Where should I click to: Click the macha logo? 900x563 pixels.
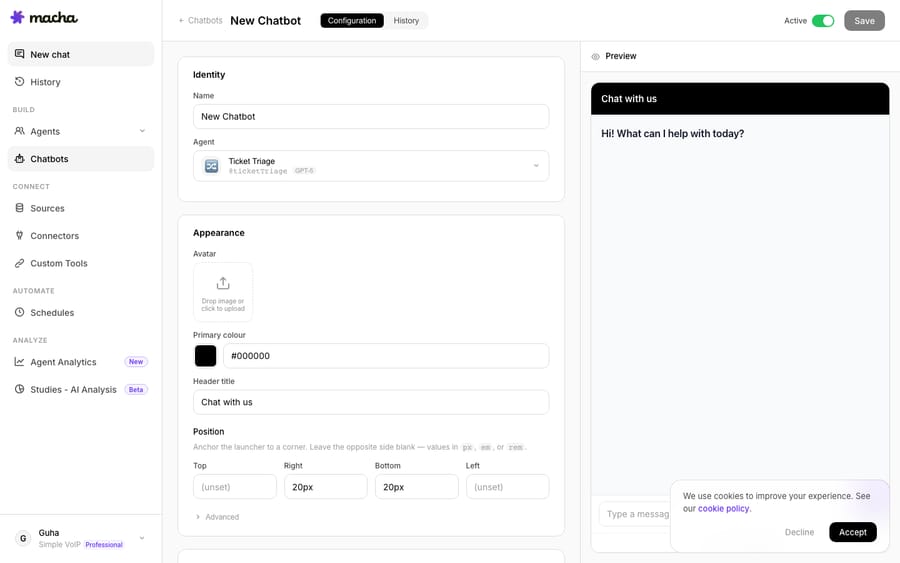(x=44, y=17)
